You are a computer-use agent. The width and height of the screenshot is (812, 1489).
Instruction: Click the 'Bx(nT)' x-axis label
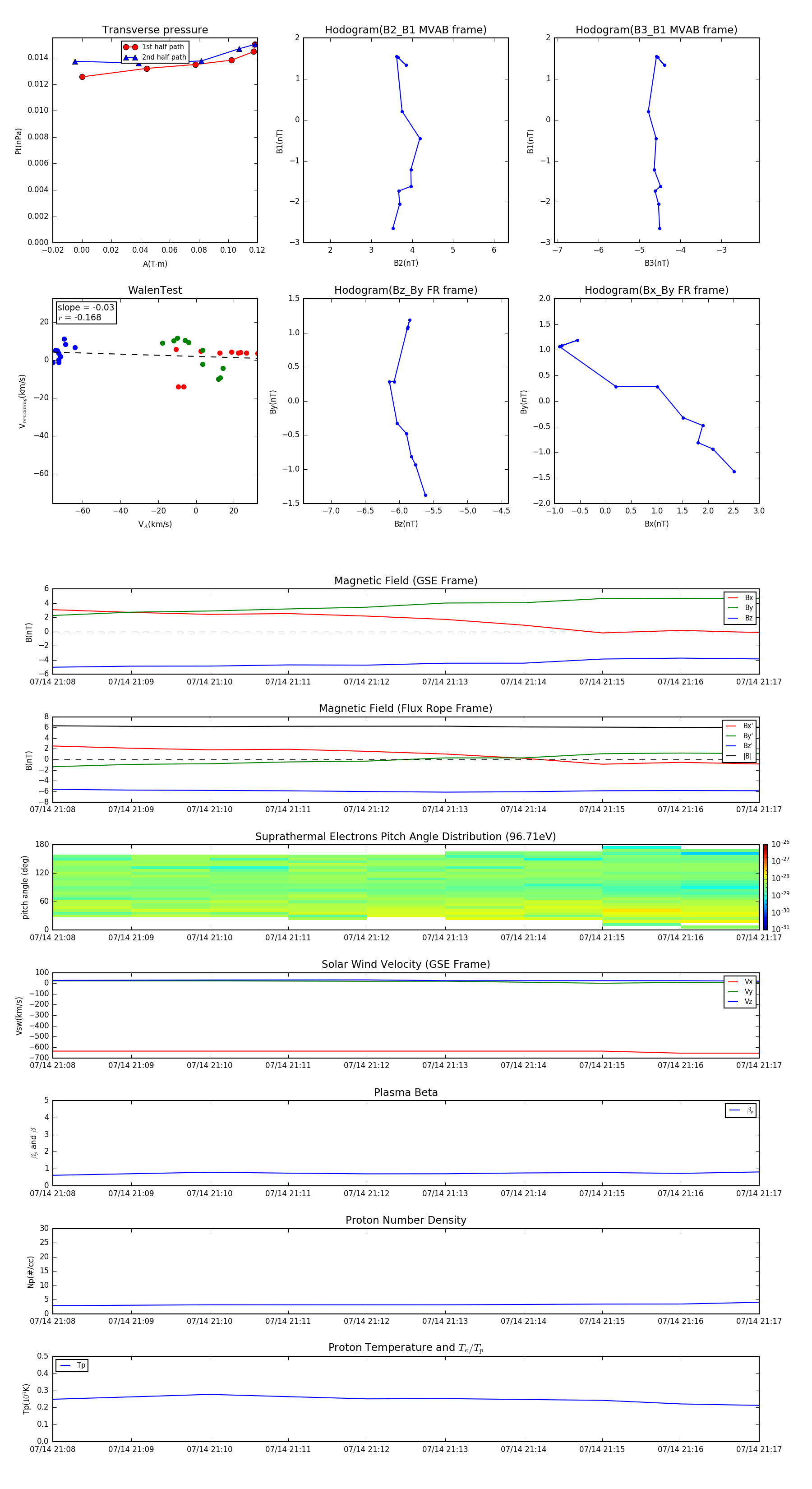click(x=656, y=524)
